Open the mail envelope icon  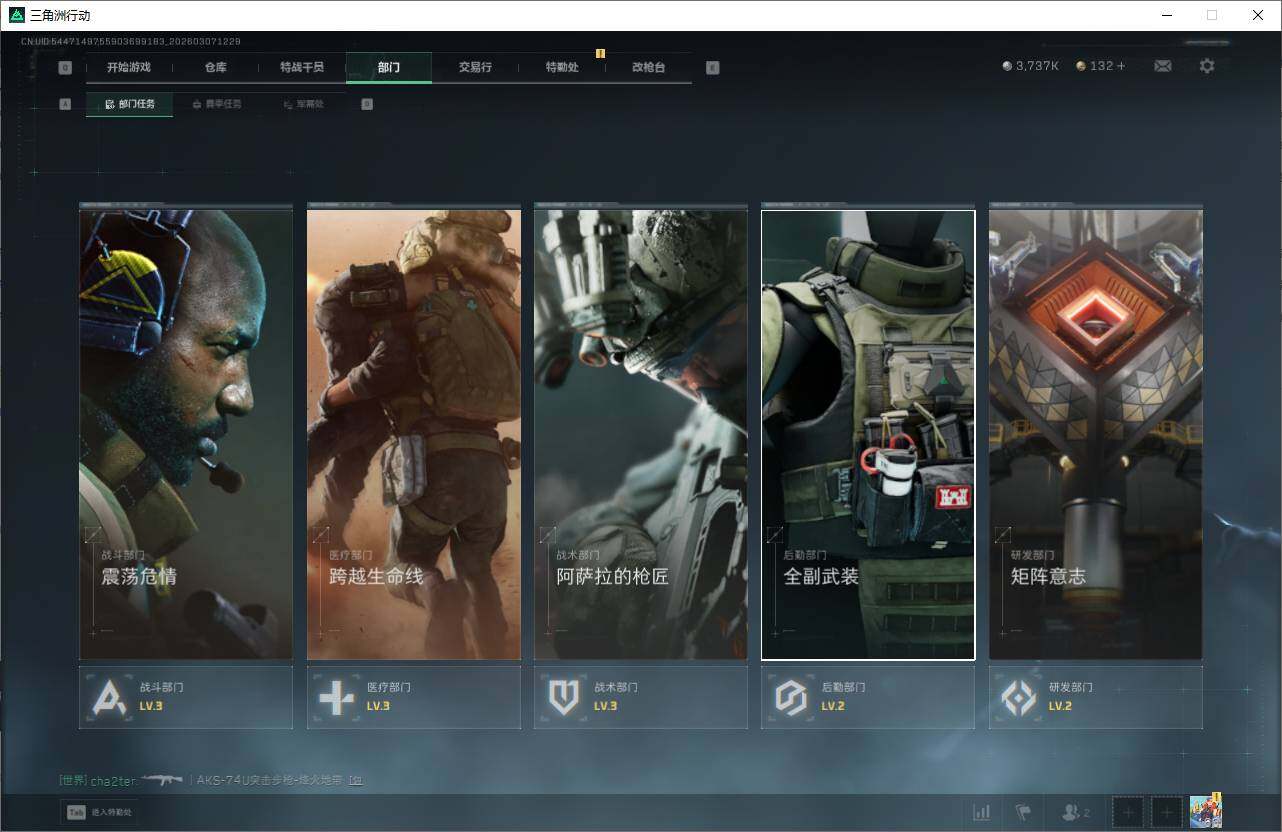tap(1162, 66)
